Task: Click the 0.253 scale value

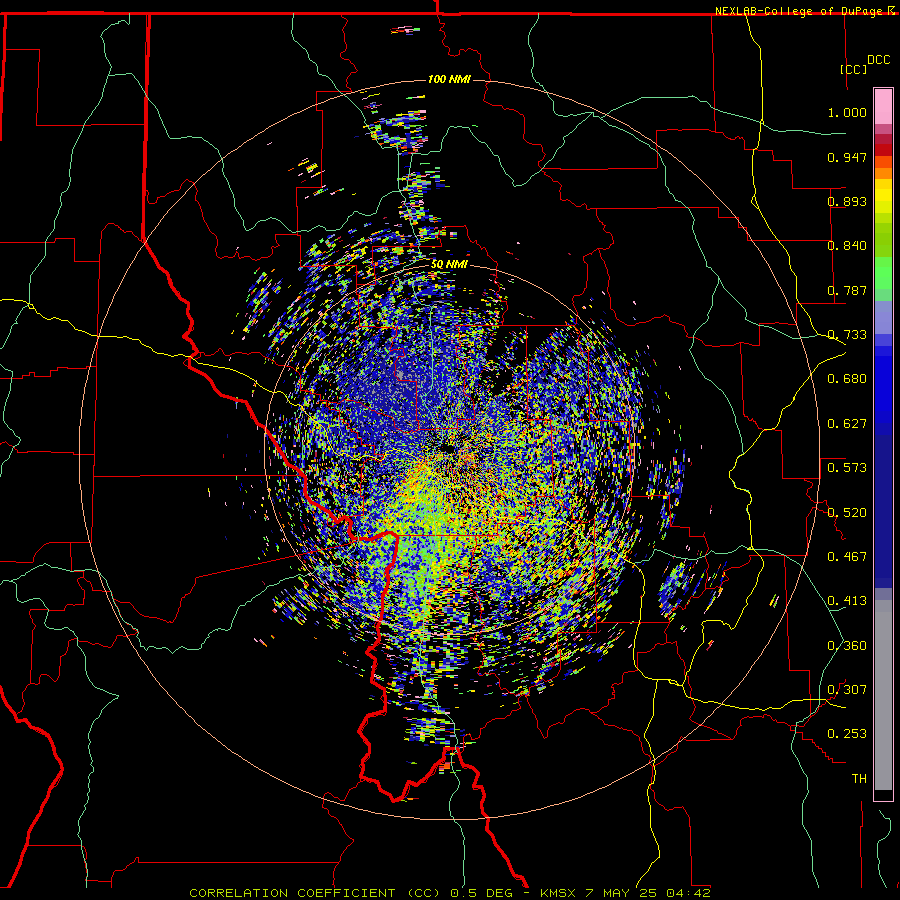Action: (x=847, y=734)
